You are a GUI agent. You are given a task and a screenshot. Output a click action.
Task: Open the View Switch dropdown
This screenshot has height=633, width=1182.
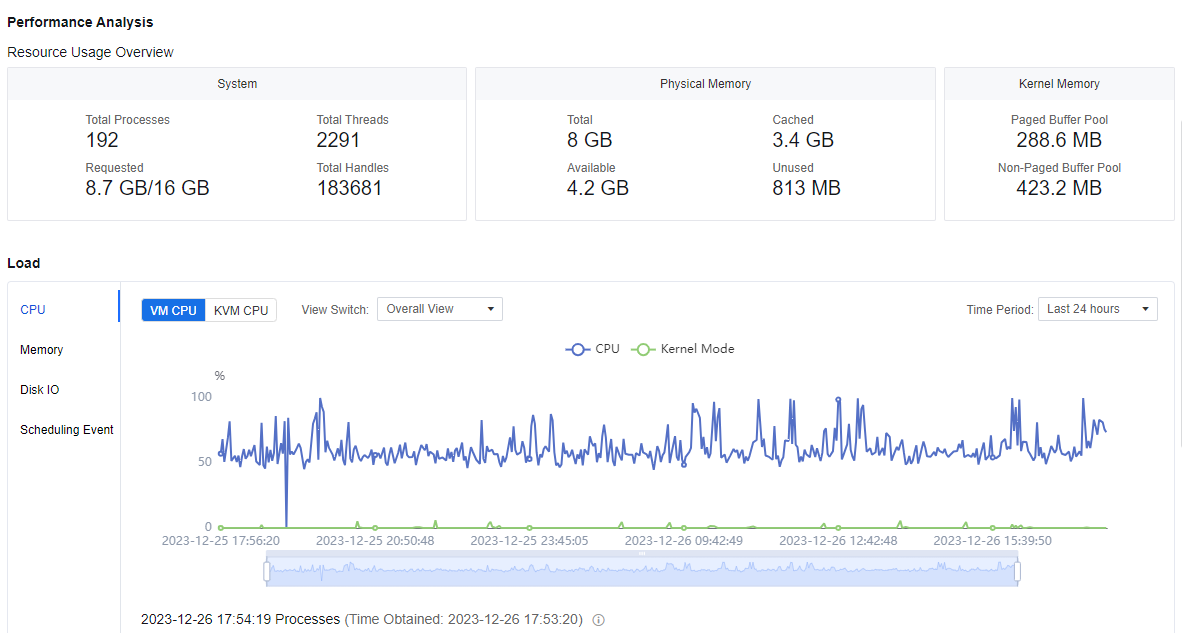click(x=439, y=309)
